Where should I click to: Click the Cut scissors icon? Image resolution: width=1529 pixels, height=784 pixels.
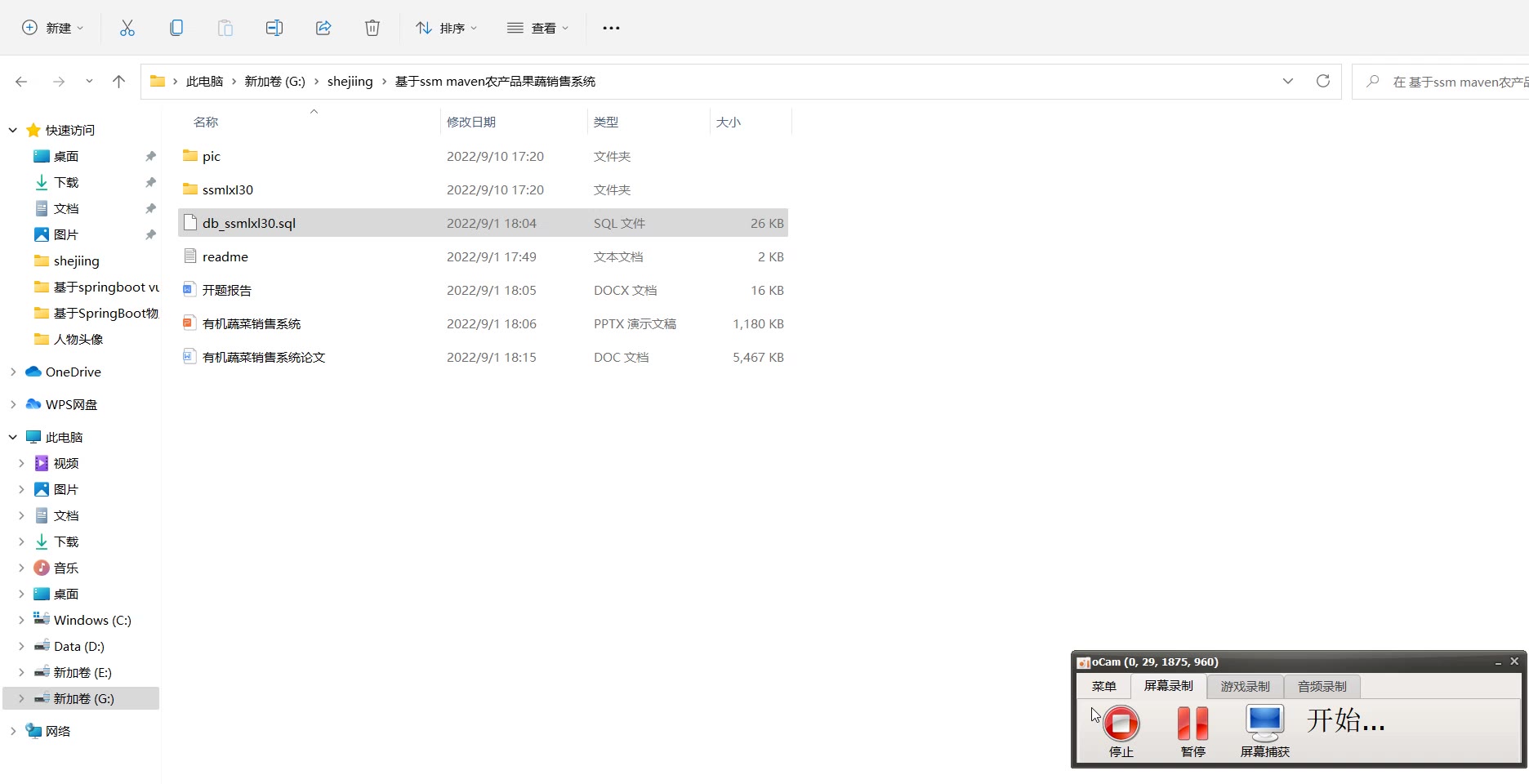127,28
